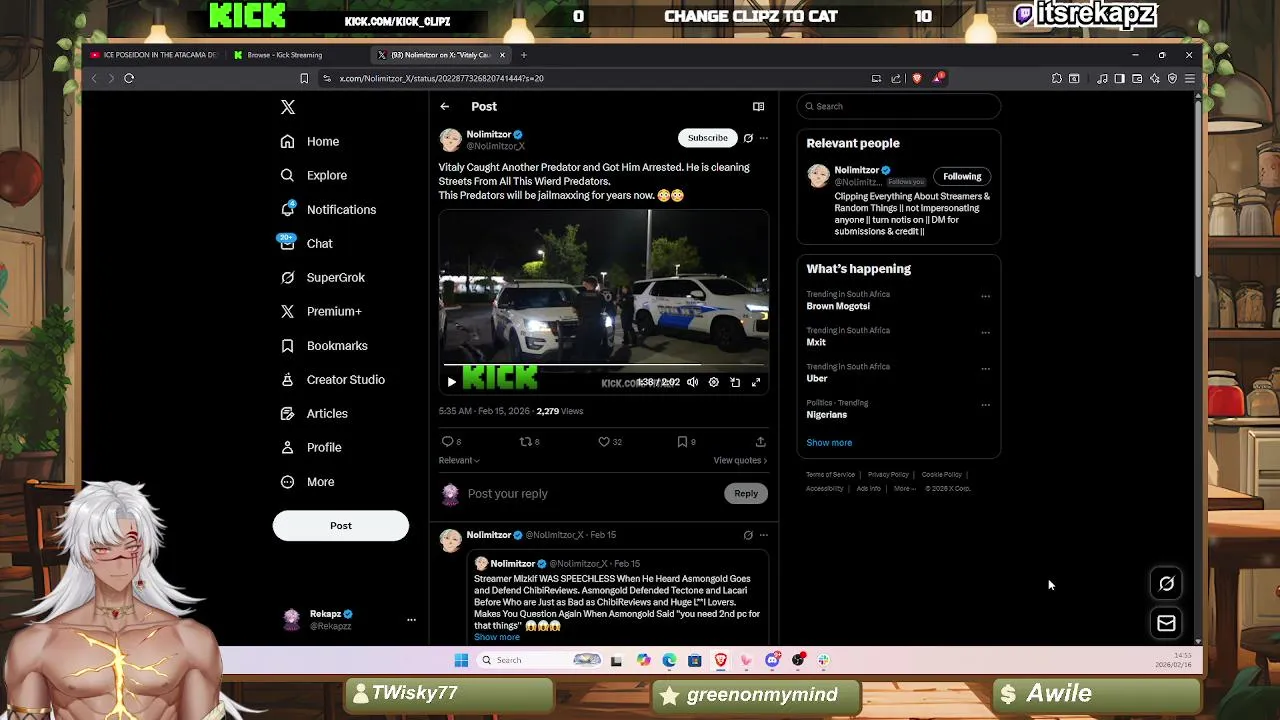Open Creator Studio in the sidebar
The image size is (1280, 720).
pyautogui.click(x=332, y=380)
